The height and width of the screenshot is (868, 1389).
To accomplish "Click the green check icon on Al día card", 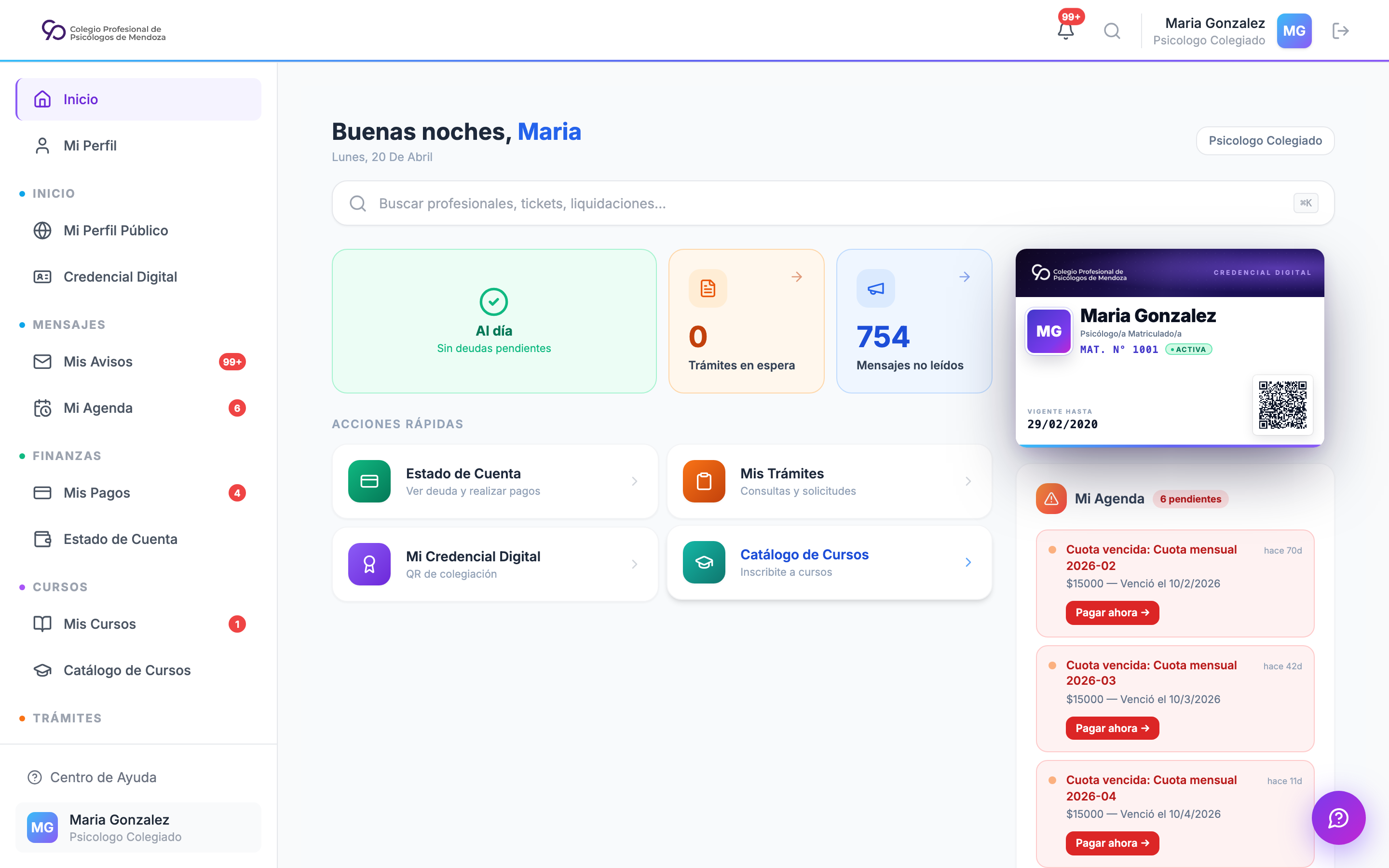I will coord(493,301).
